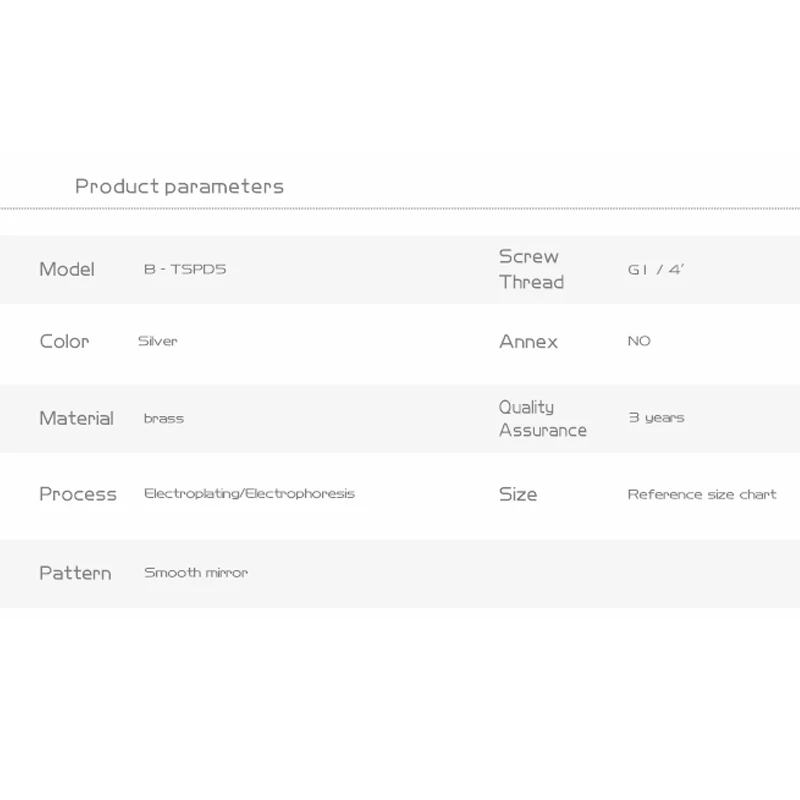Click the Silver color value
Screen dimensions: 800x800
point(158,341)
